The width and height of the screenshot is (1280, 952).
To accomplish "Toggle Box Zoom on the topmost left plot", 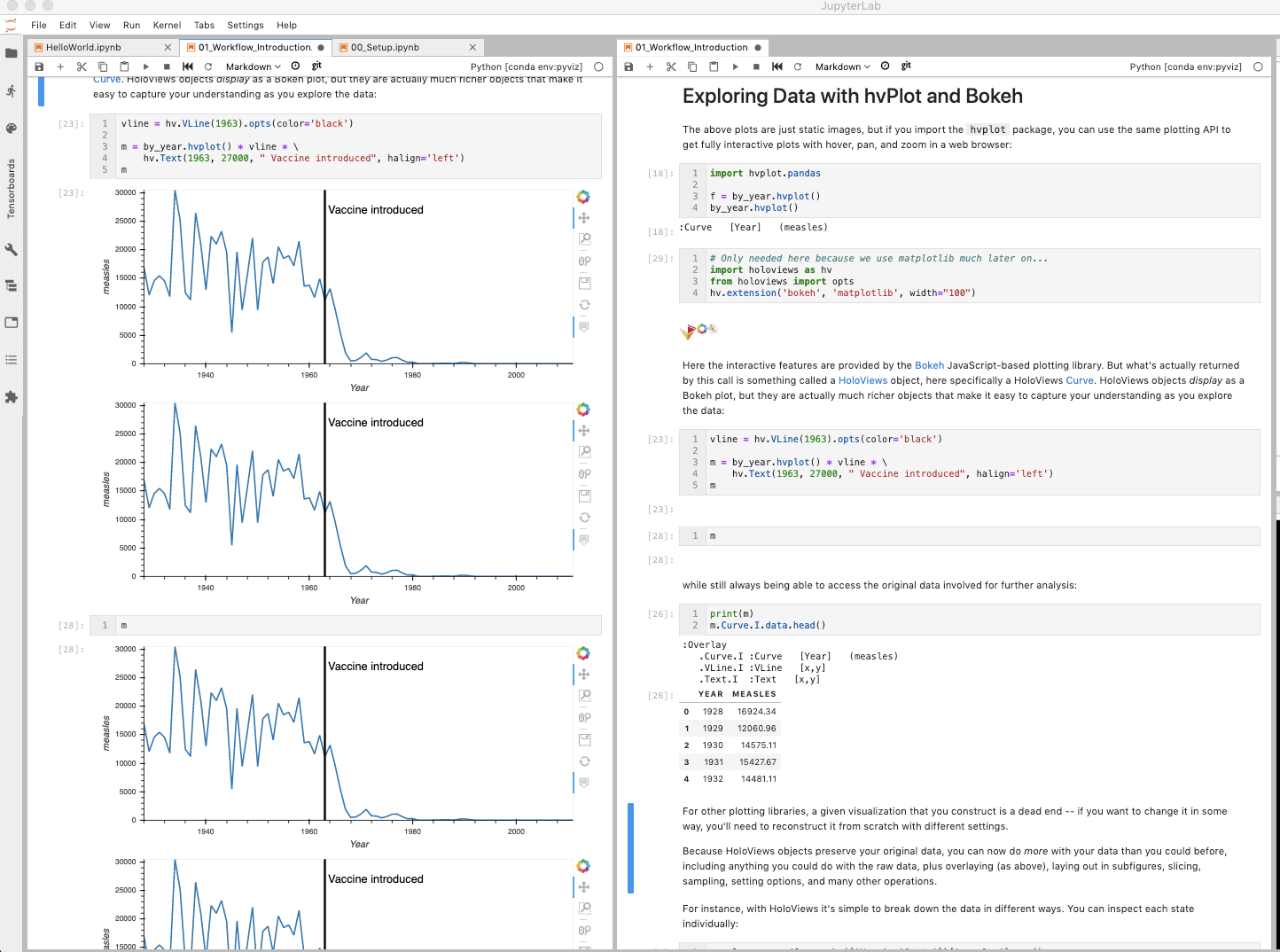I will pos(584,239).
